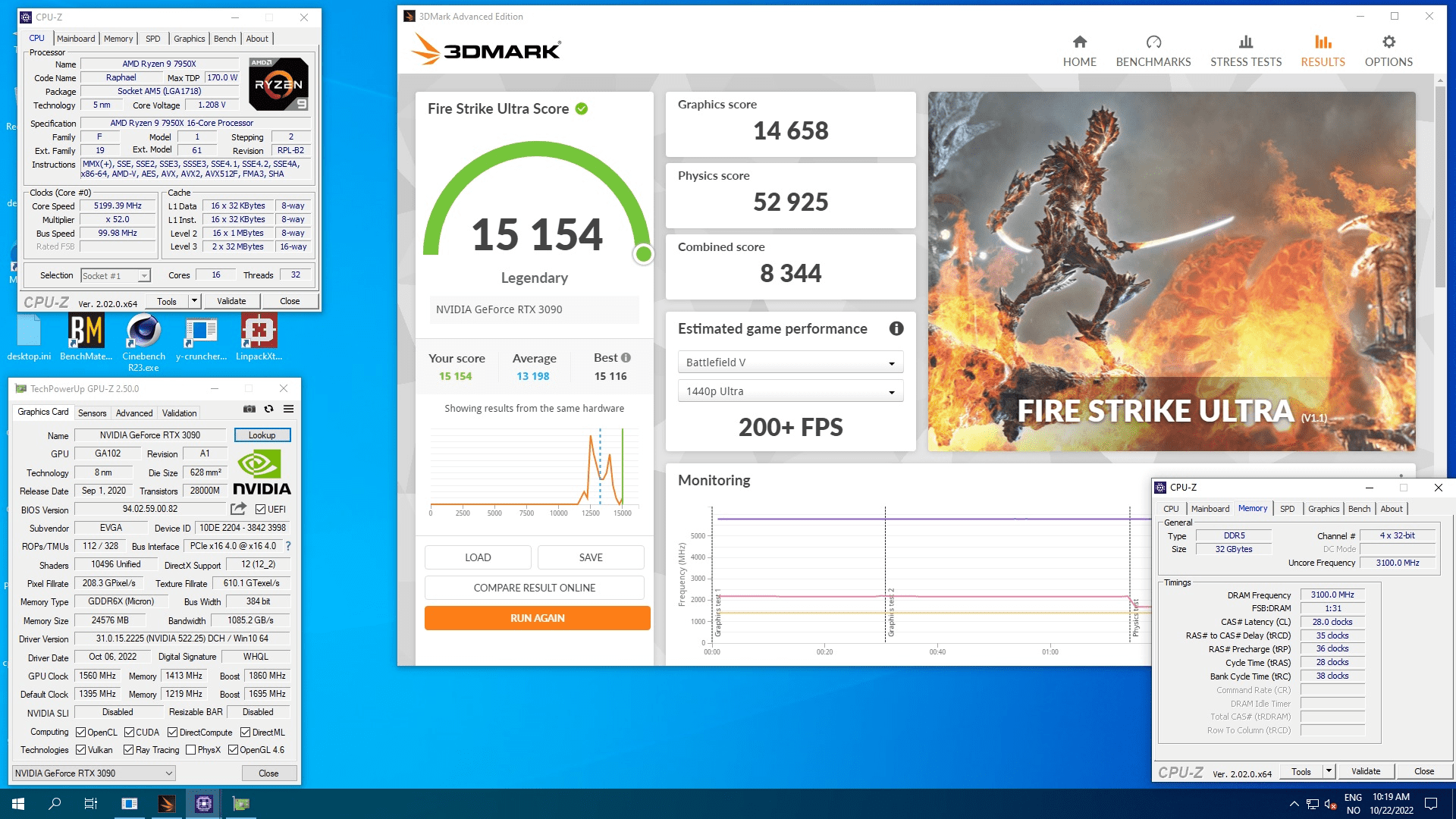Viewport: 1456px width, 819px height.
Task: Refresh GPU-Z data with the refresh icon
Action: pyautogui.click(x=268, y=409)
